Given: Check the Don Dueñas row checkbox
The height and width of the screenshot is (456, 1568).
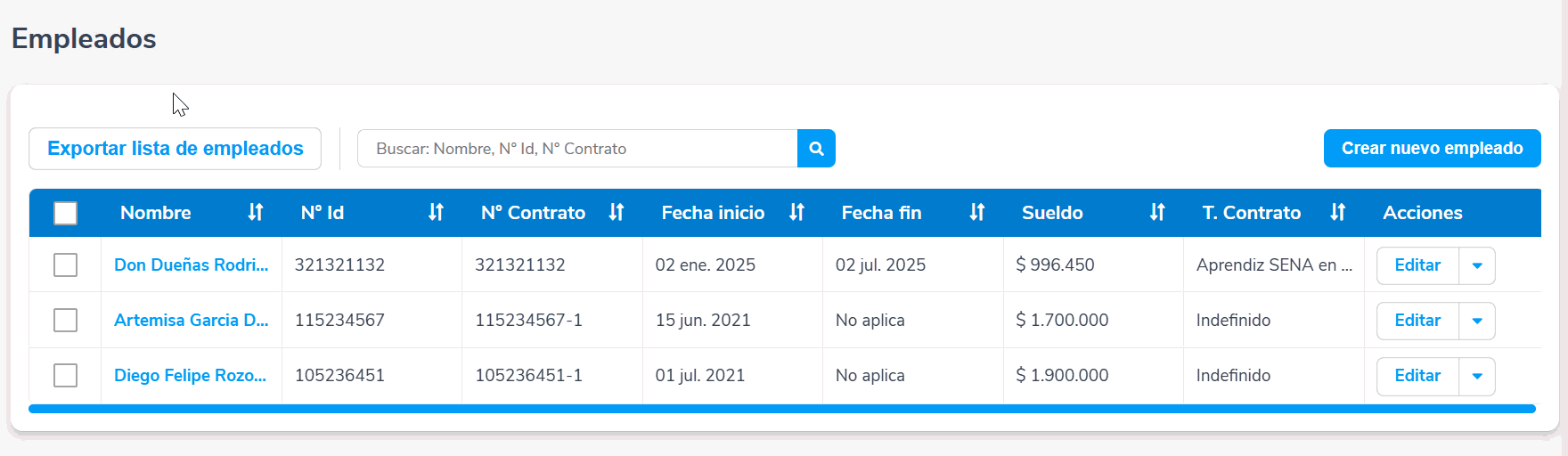Looking at the screenshot, I should click(65, 265).
